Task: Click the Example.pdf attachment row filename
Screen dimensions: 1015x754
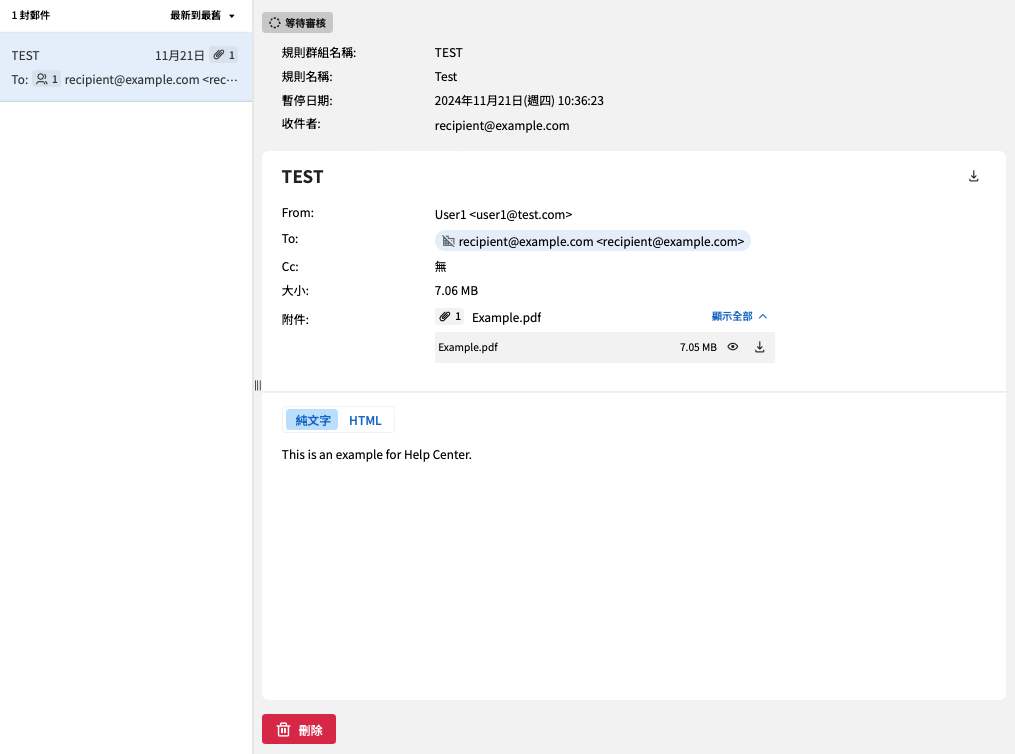Action: [x=468, y=348]
